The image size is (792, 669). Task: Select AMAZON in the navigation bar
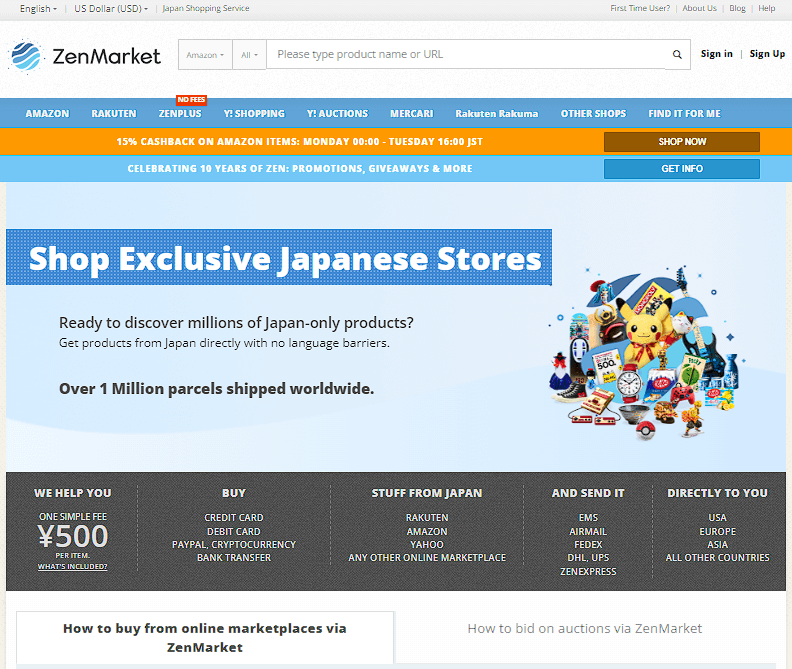pyautogui.click(x=47, y=114)
